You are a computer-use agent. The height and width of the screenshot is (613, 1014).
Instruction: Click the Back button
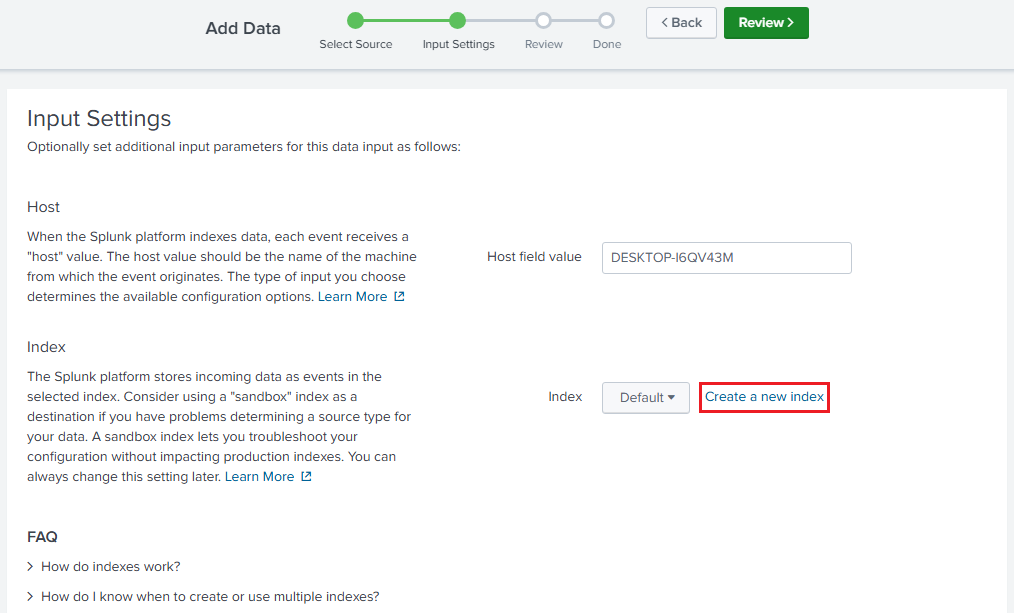click(681, 22)
